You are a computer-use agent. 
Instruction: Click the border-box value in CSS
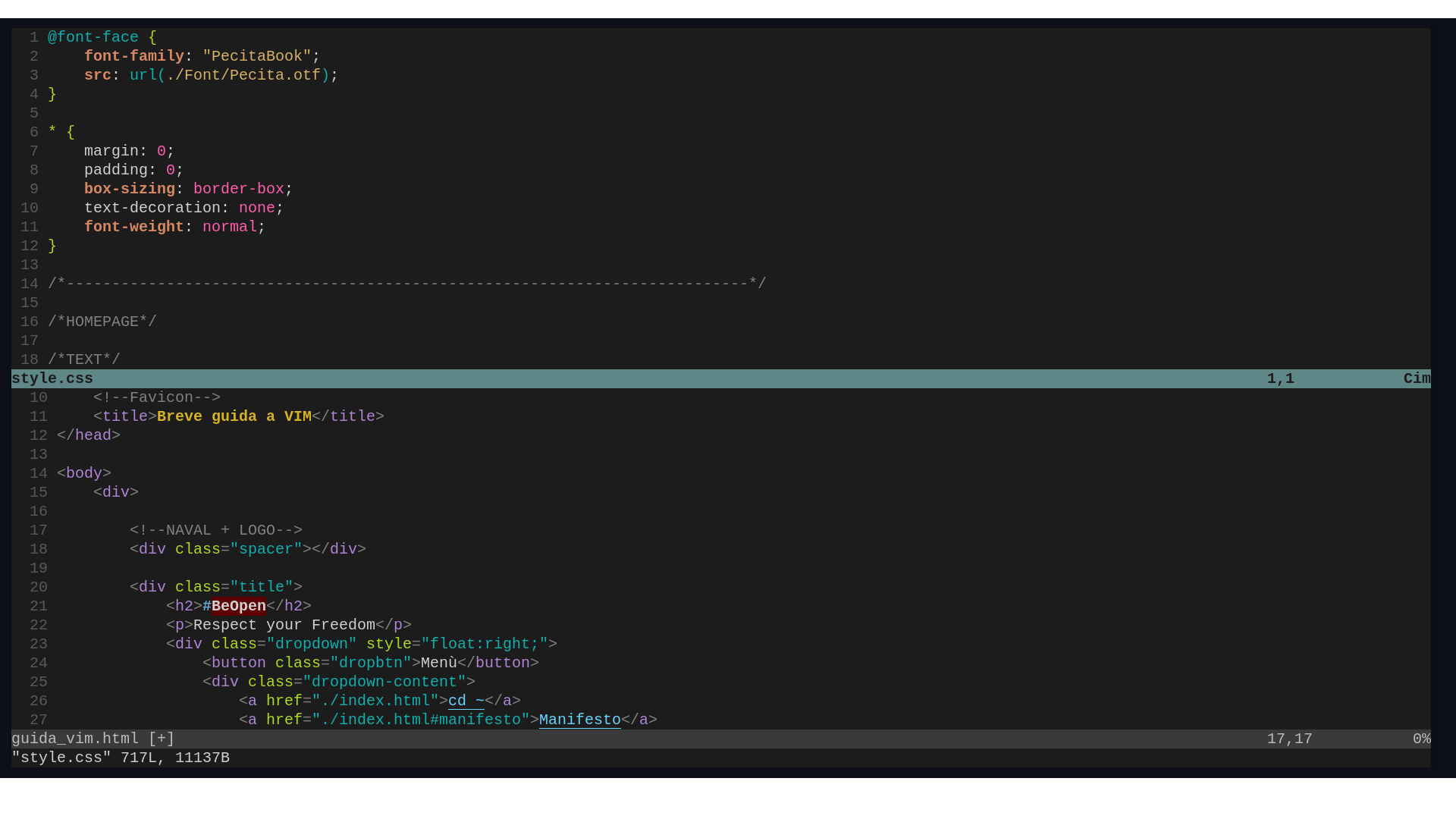(238, 189)
